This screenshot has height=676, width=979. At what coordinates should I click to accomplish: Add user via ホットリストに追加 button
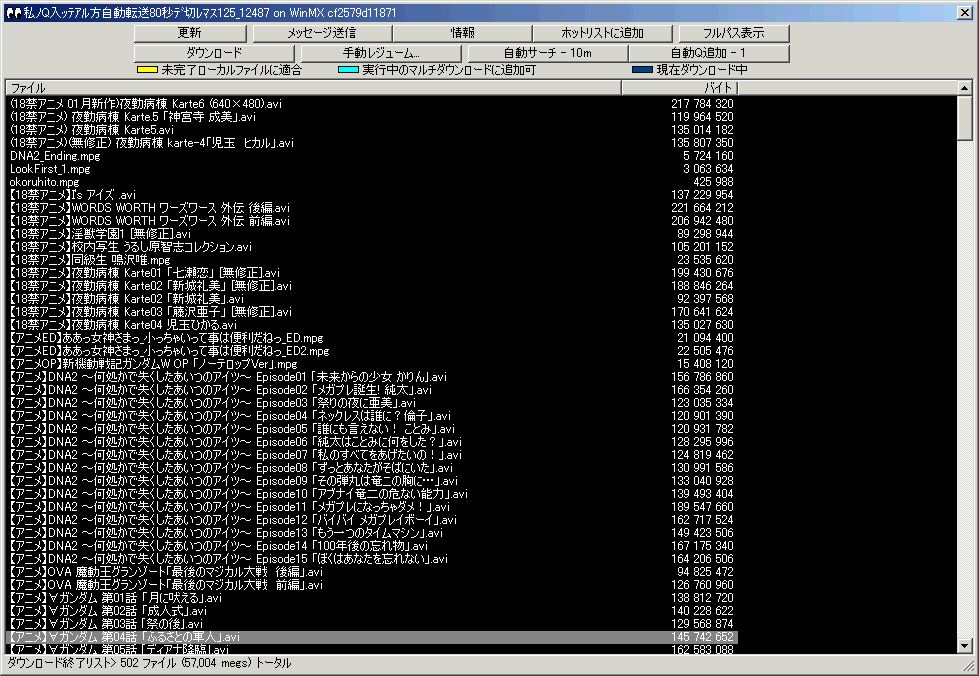click(603, 33)
